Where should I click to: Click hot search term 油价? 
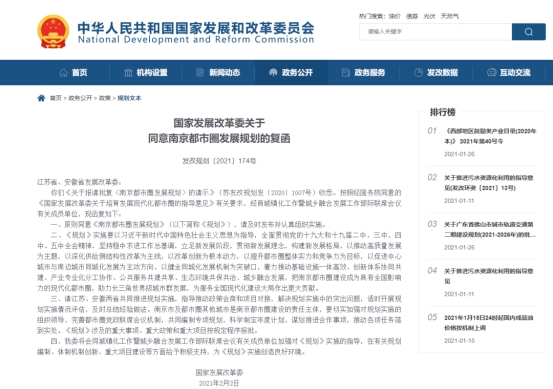pos(395,16)
